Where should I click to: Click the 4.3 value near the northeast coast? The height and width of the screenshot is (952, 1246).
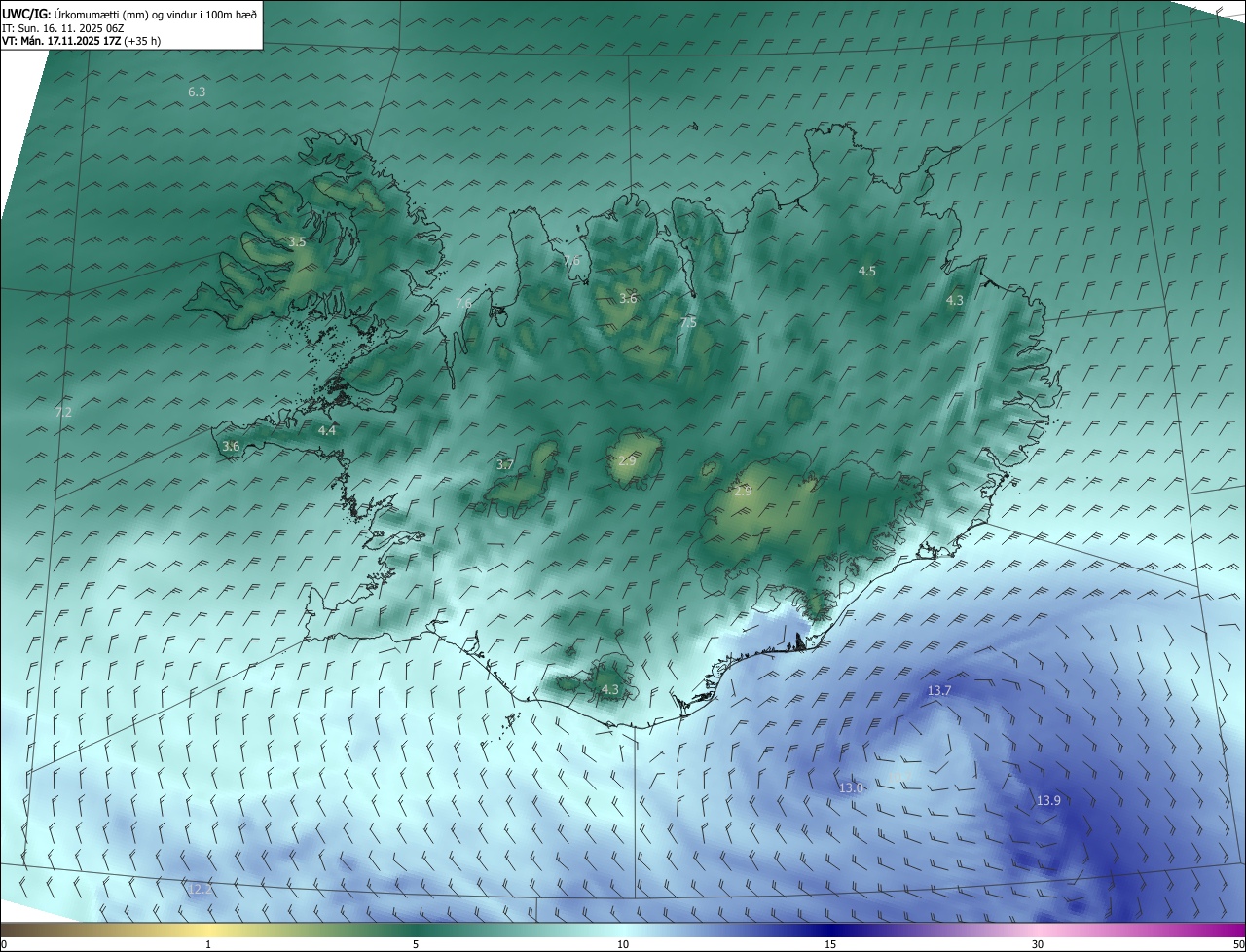pos(955,301)
